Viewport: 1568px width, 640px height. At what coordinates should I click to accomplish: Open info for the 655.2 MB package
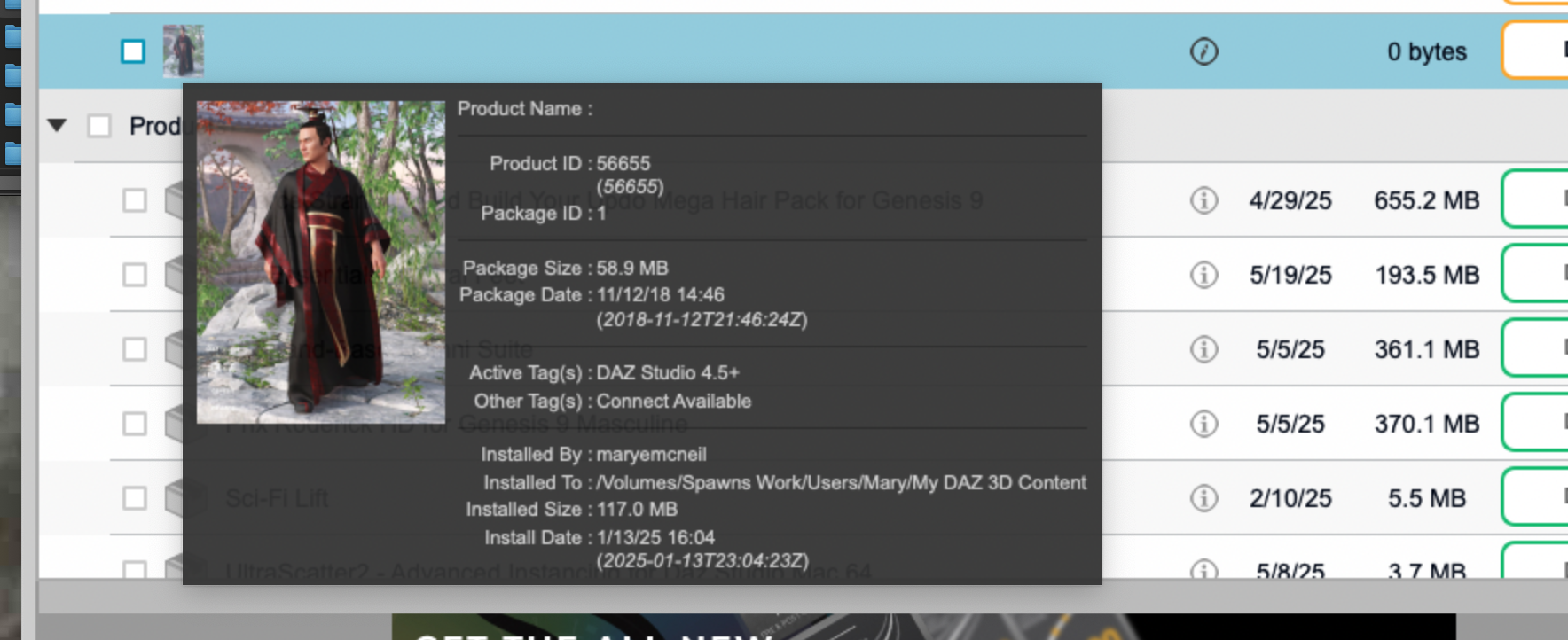click(1203, 200)
